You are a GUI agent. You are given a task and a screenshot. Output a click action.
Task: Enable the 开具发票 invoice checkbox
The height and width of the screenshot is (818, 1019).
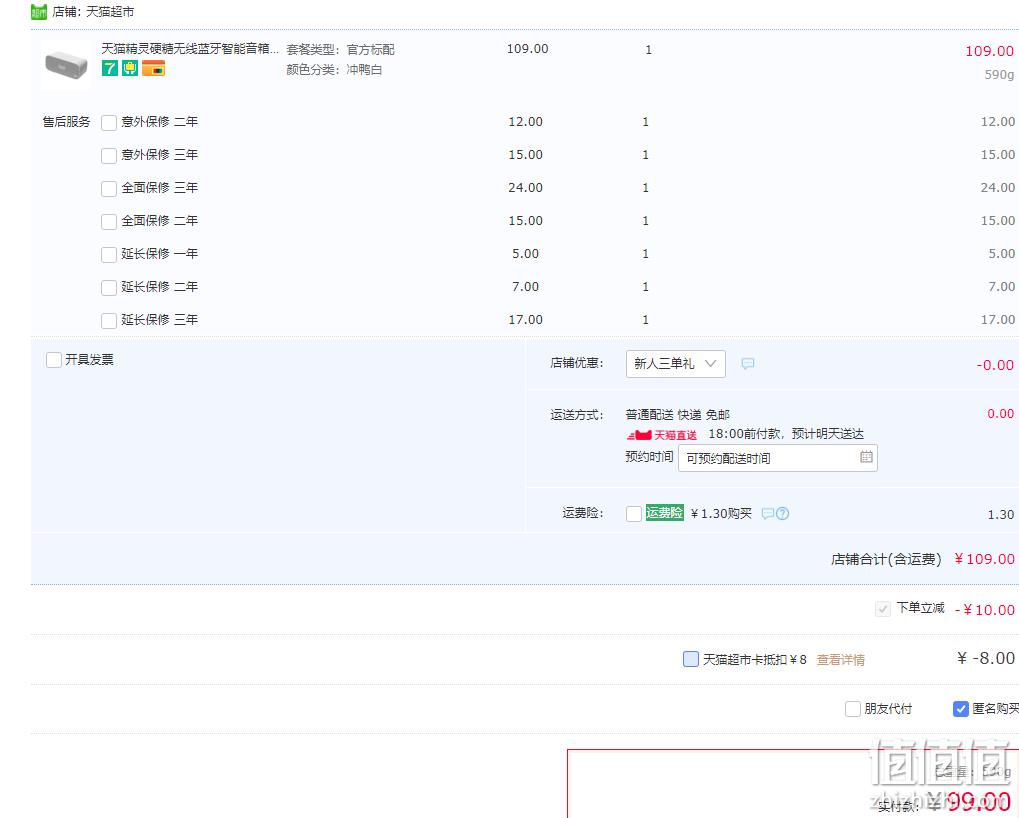[54, 360]
